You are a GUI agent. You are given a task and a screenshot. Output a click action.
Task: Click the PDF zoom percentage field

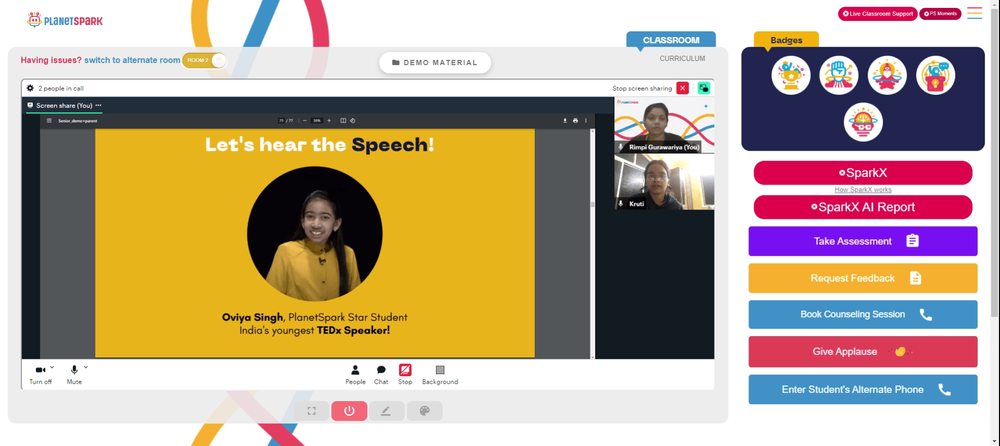tap(316, 121)
